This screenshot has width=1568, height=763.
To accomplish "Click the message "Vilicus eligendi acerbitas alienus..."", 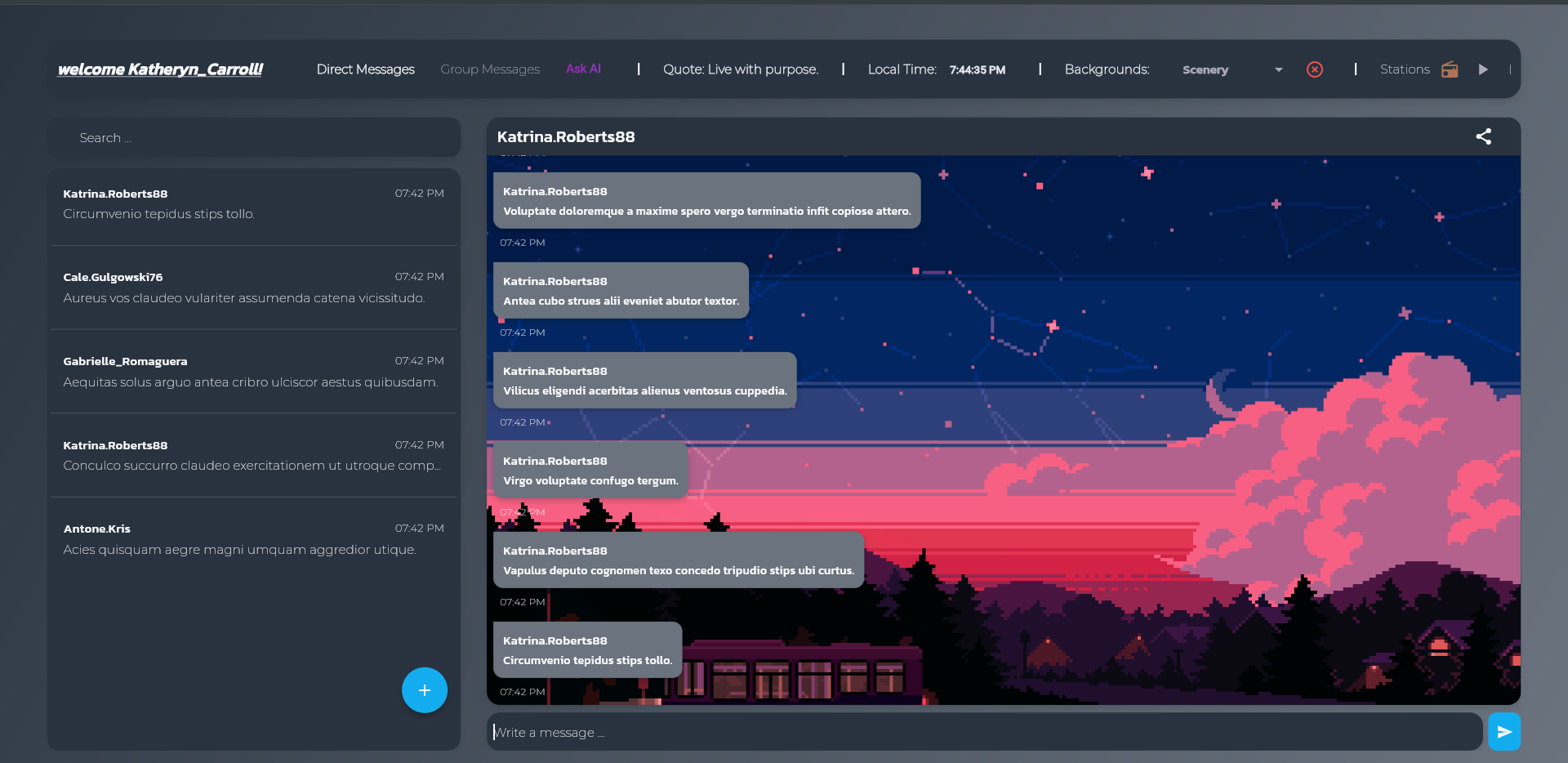I will [645, 381].
